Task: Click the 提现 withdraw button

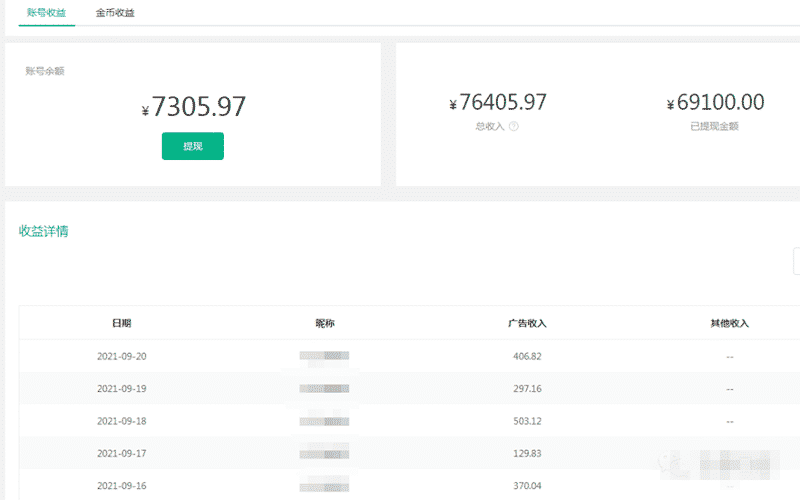Action: pyautogui.click(x=193, y=146)
